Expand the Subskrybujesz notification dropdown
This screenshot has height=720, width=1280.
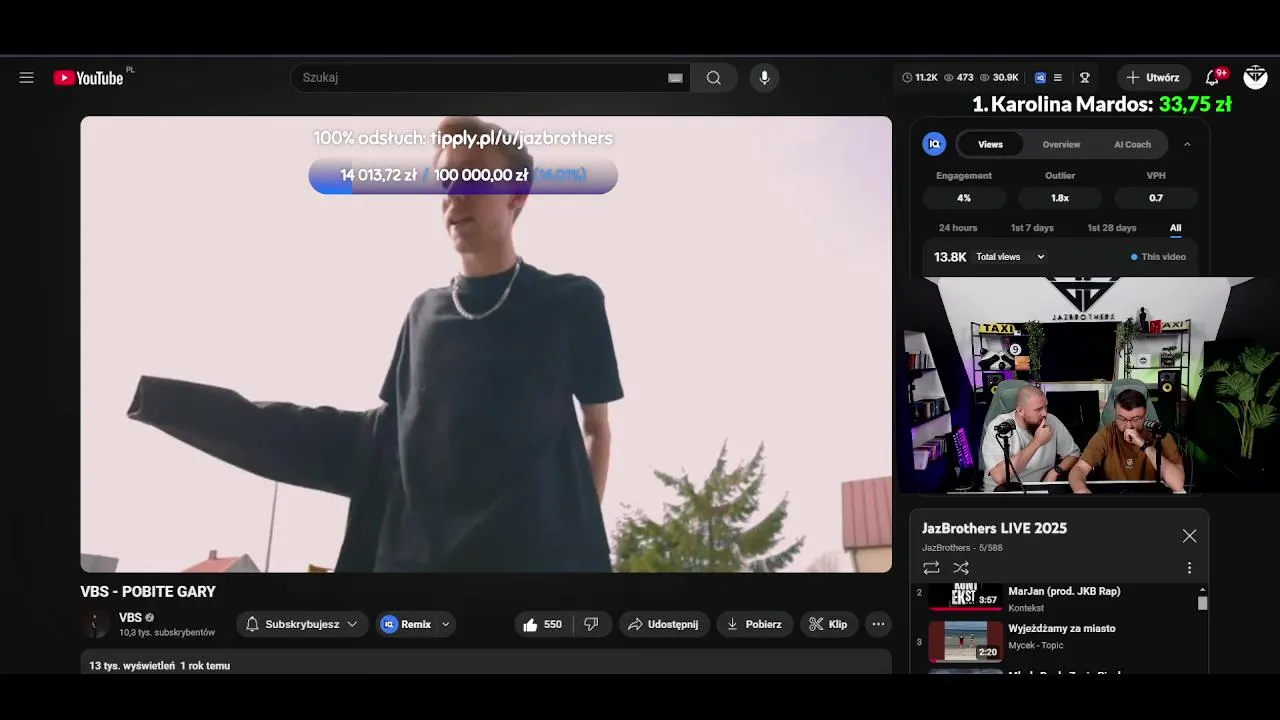(352, 624)
